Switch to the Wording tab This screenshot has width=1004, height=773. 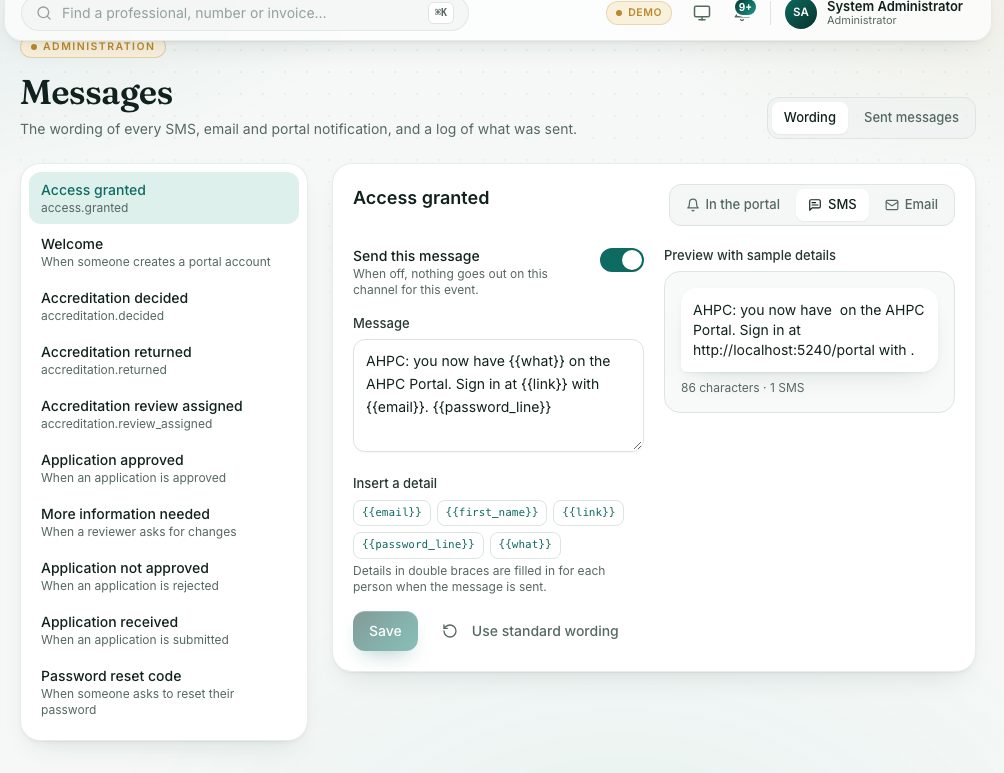tap(809, 117)
